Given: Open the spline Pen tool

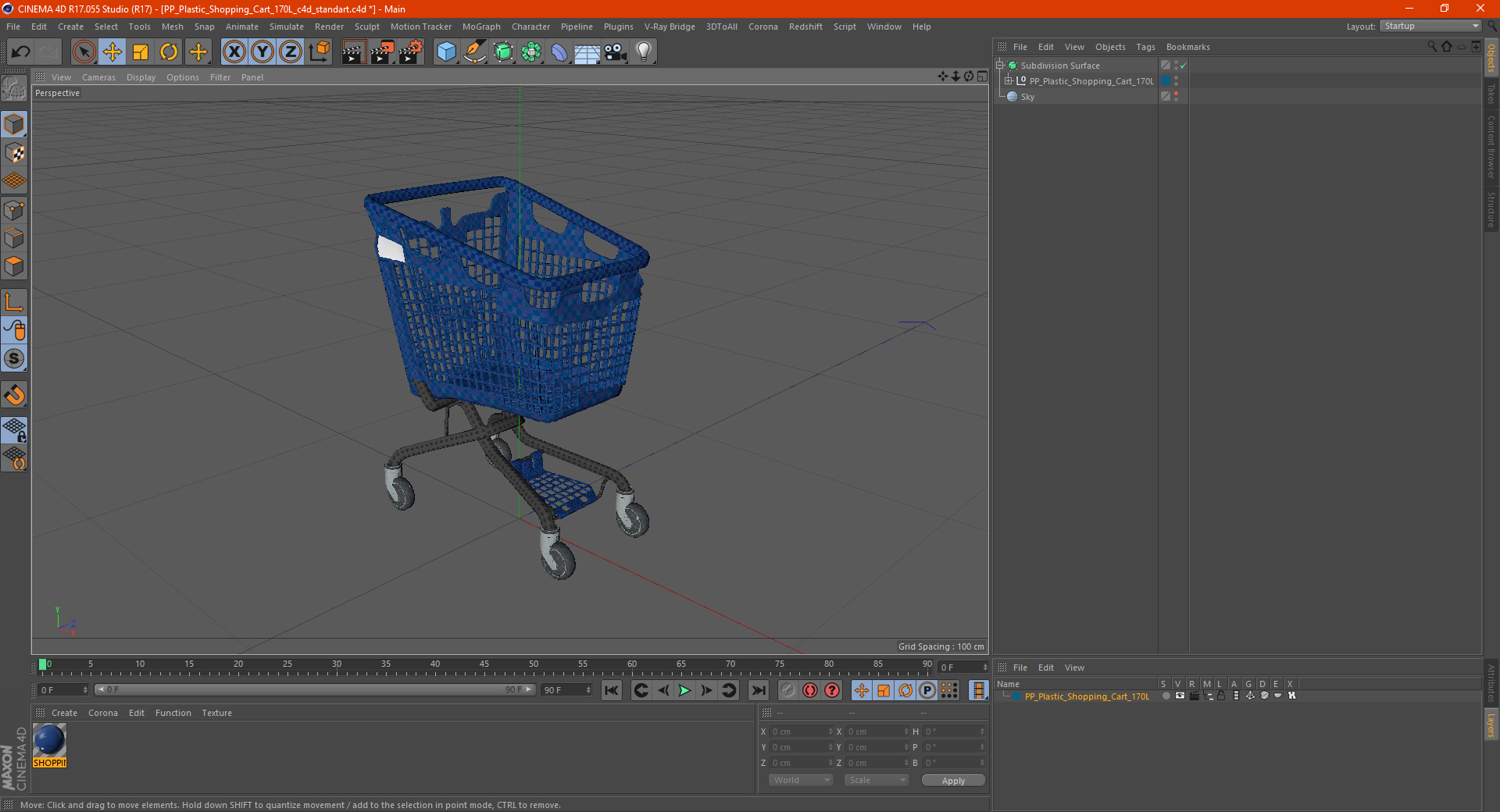Looking at the screenshot, I should pyautogui.click(x=475, y=52).
